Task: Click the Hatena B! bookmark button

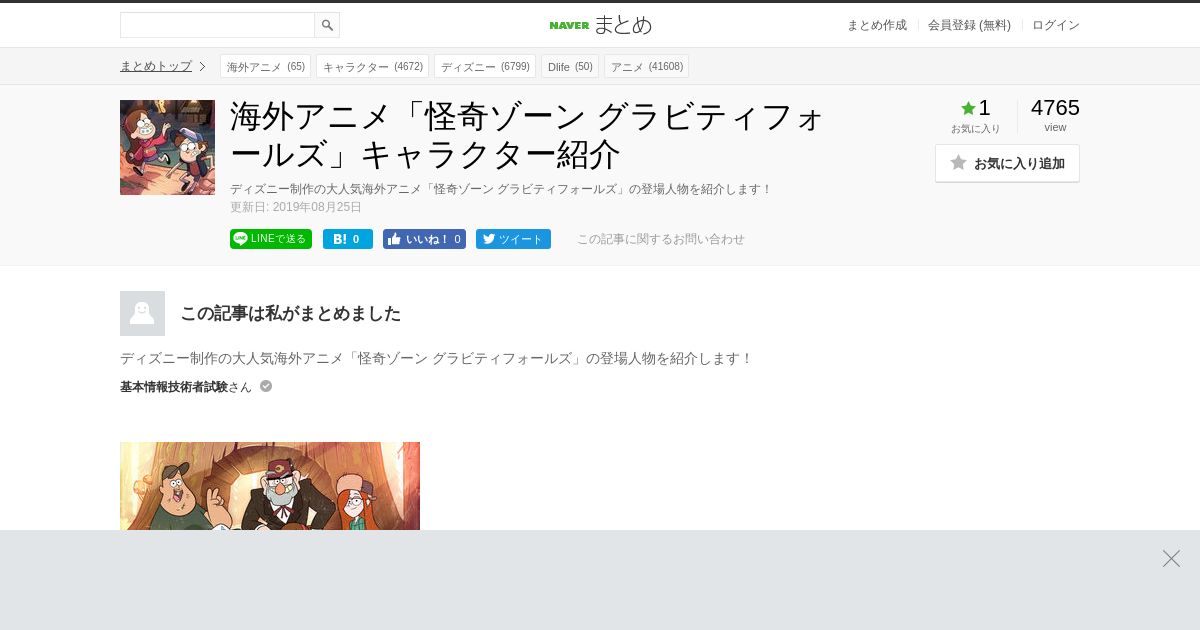Action: 348,239
